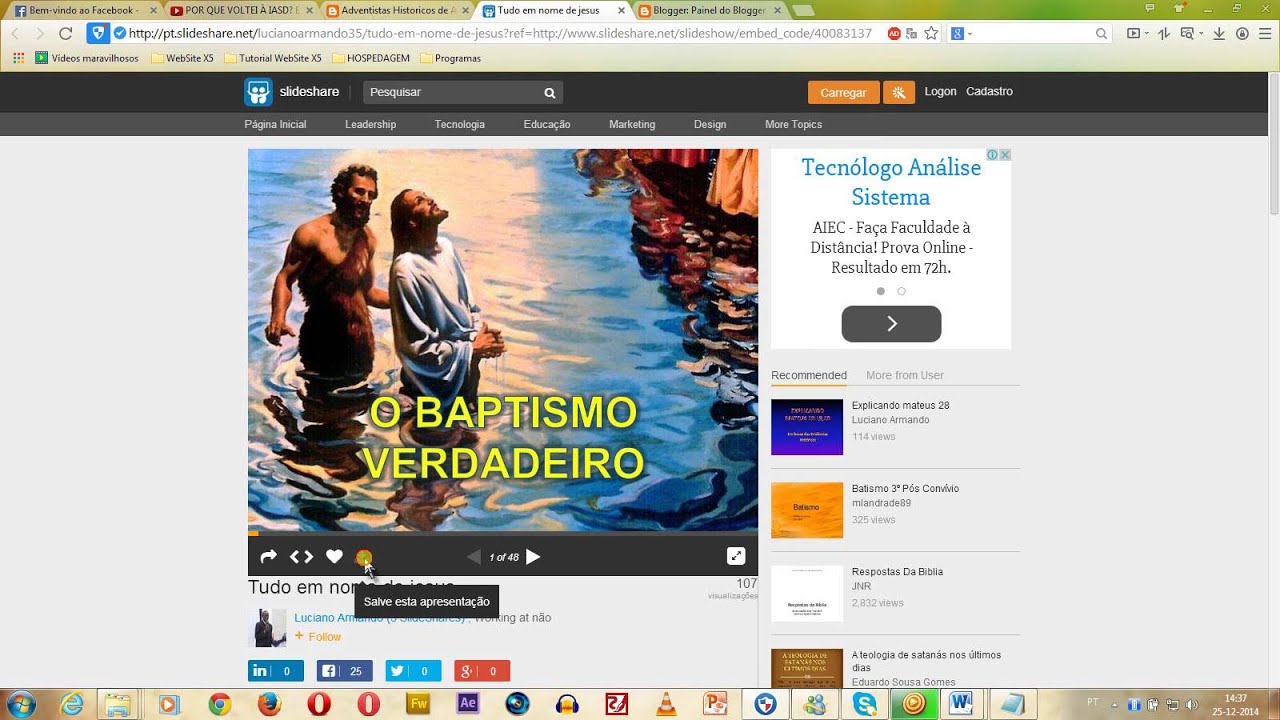Select the Recommended tab

click(808, 375)
